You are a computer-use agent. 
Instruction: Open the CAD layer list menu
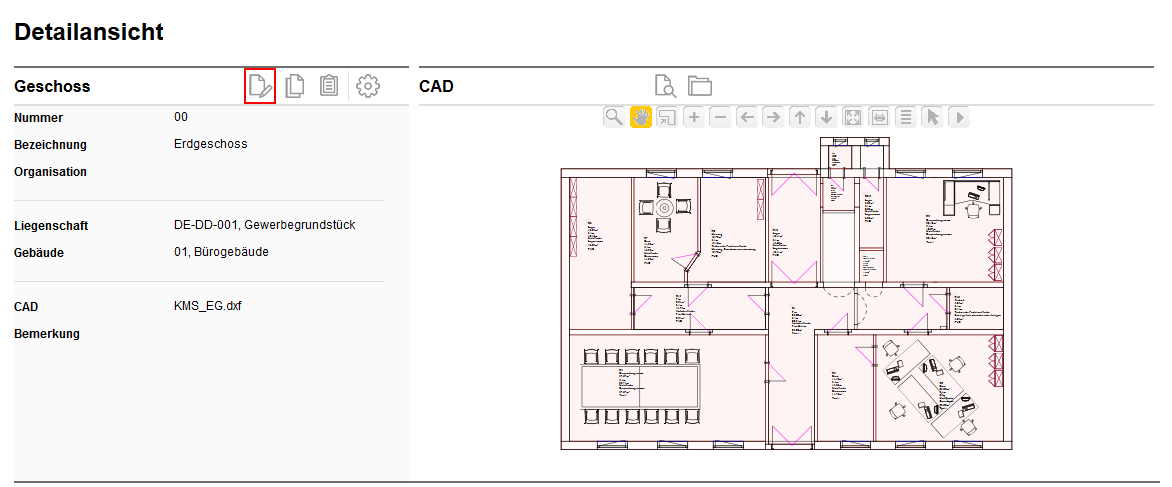click(906, 117)
